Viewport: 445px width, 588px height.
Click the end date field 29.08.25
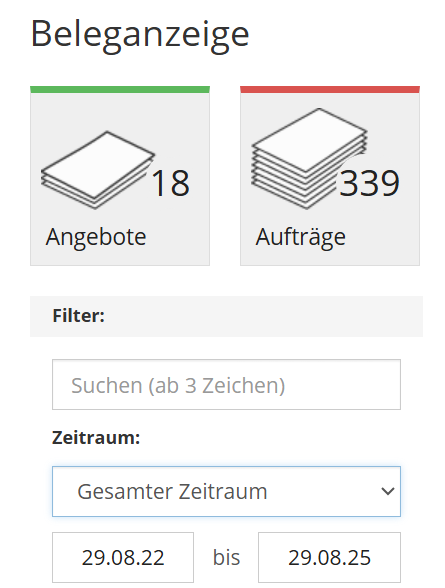pos(330,557)
